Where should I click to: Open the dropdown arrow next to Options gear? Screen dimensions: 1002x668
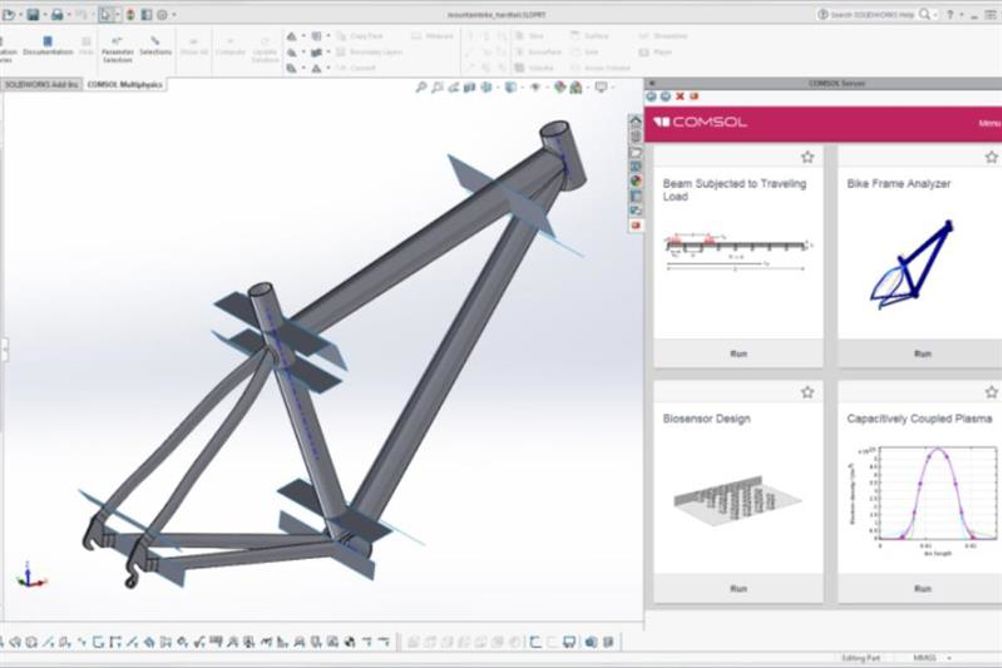(x=174, y=15)
